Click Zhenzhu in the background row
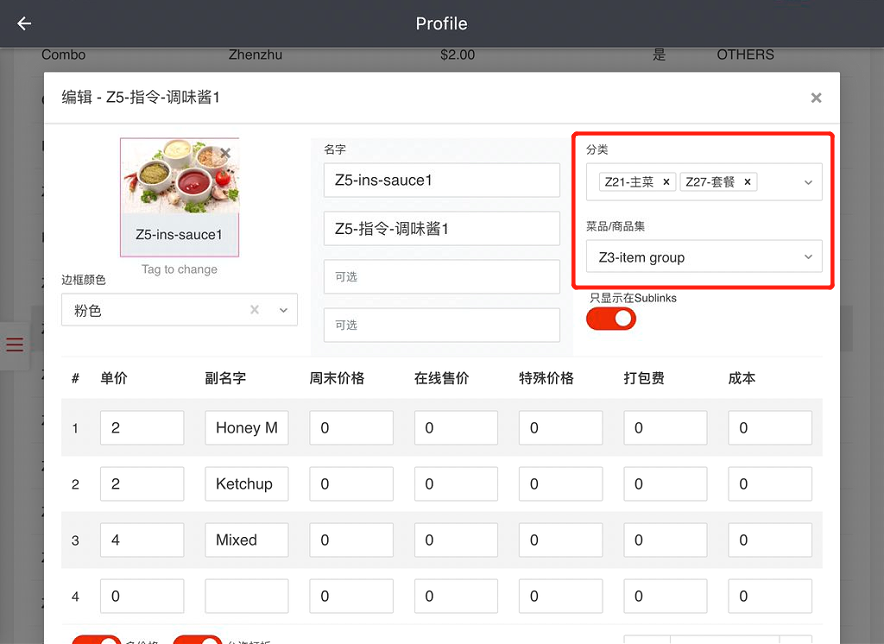This screenshot has width=884, height=644. click(x=255, y=55)
